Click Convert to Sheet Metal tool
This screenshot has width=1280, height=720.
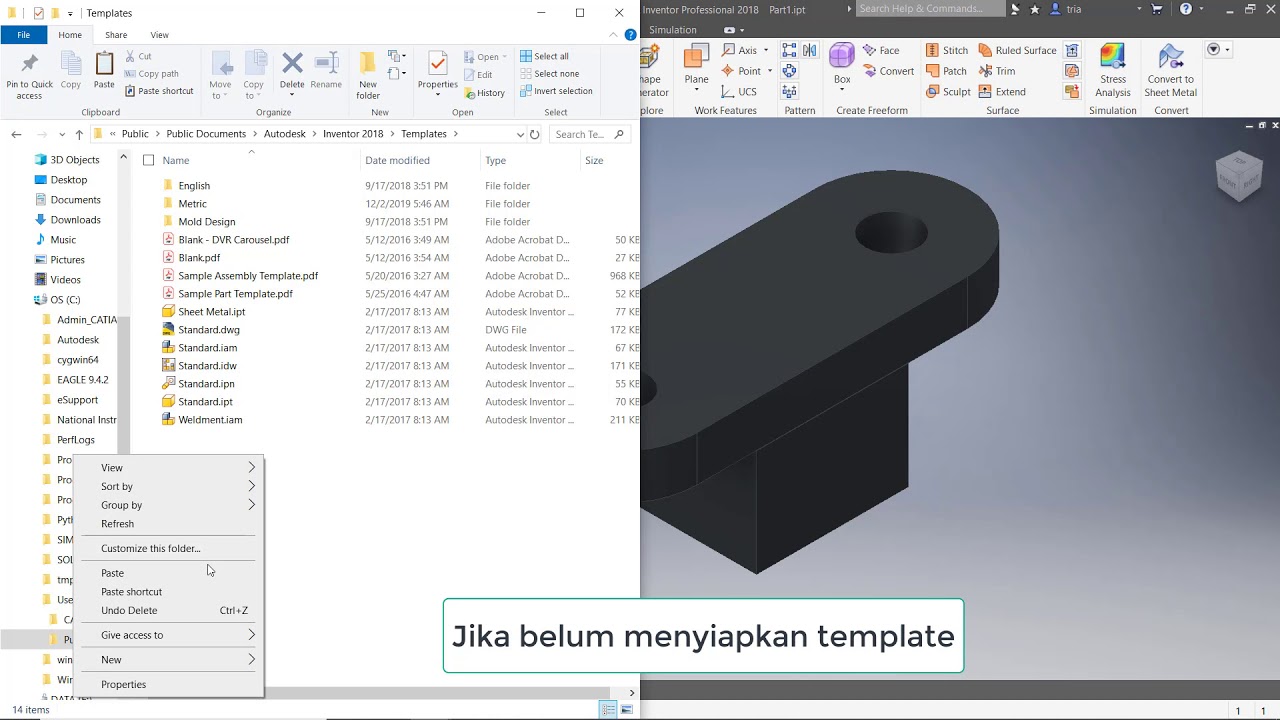[x=1170, y=70]
